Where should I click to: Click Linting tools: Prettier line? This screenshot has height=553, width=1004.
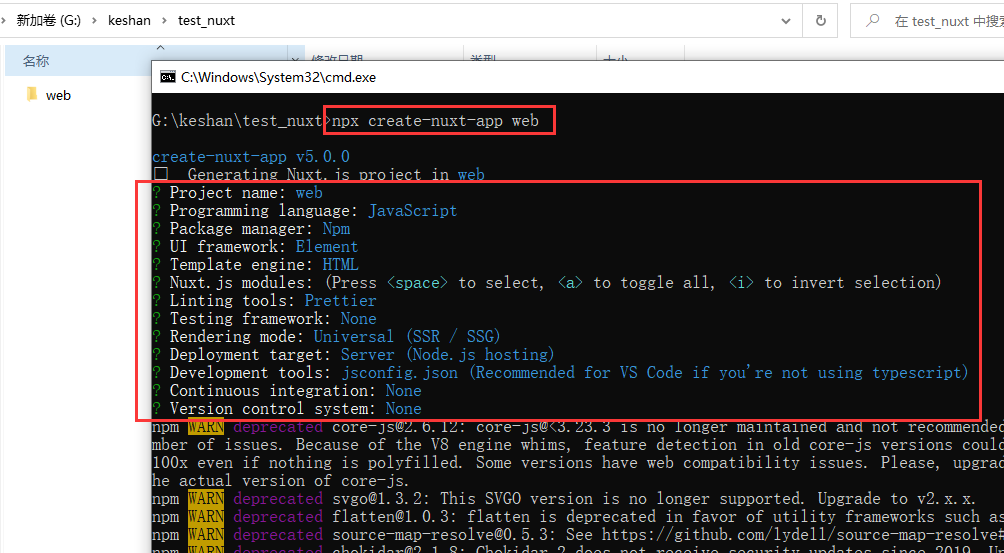(264, 300)
